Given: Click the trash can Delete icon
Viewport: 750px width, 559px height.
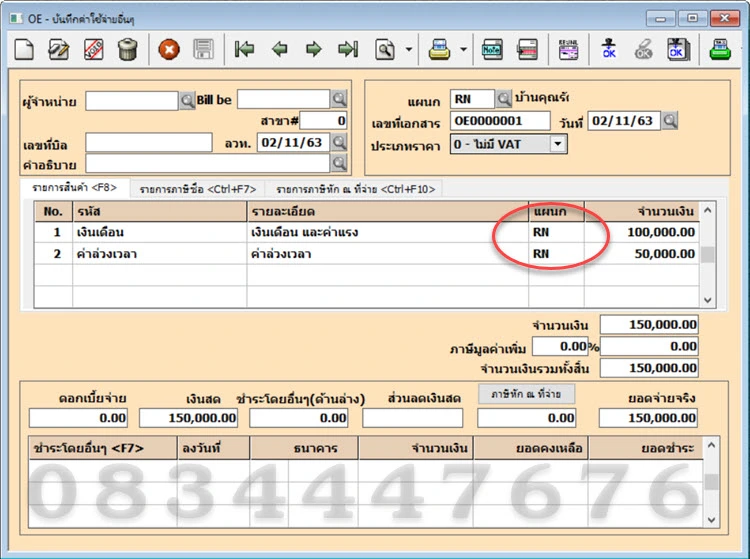Looking at the screenshot, I should tap(128, 49).
